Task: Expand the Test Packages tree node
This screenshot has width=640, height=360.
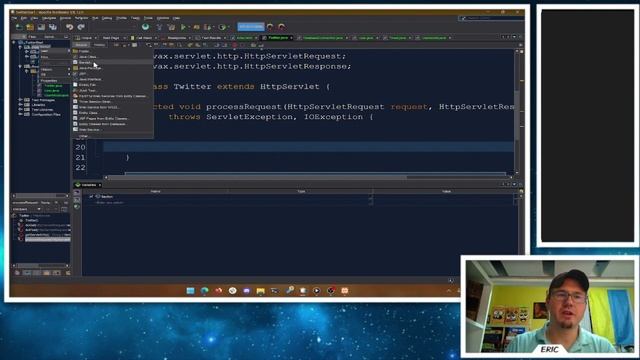Action: pyautogui.click(x=20, y=100)
